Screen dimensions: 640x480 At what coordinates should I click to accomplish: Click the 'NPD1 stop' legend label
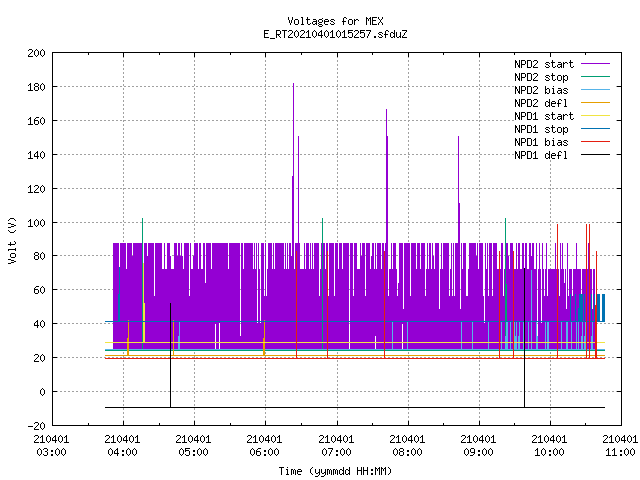[x=541, y=129]
